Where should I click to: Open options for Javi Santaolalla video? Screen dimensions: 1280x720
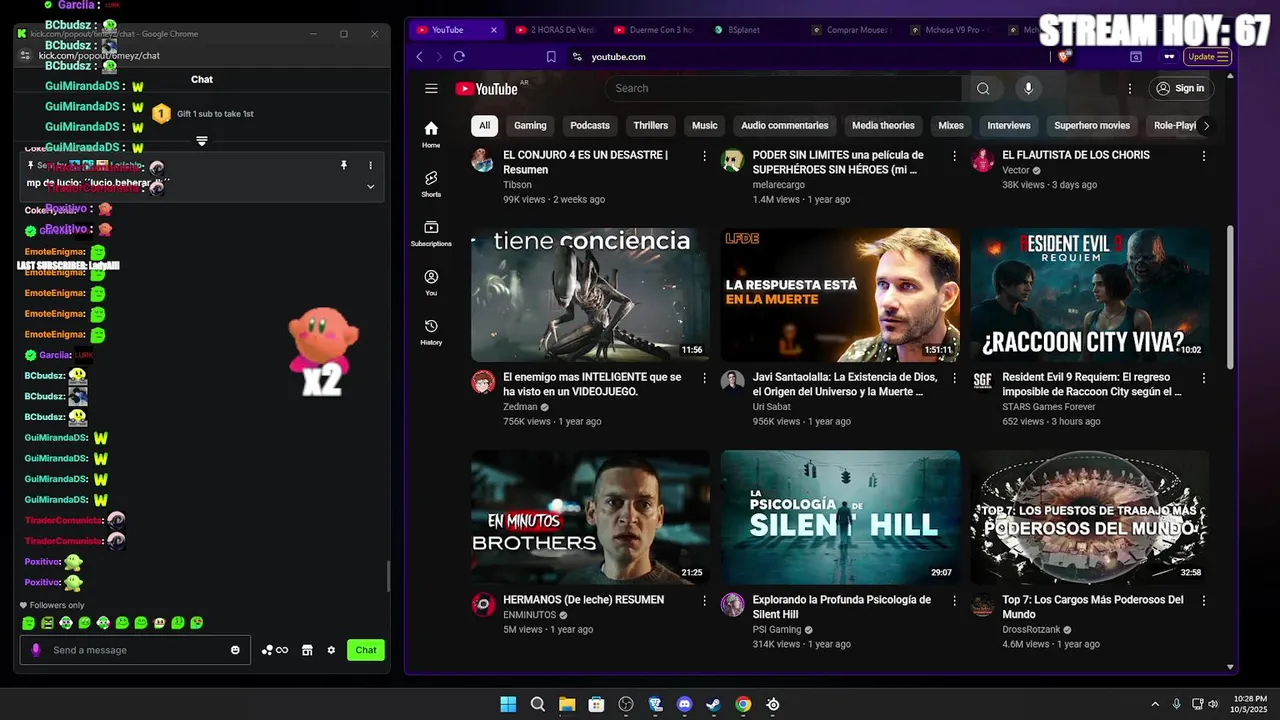pos(954,378)
